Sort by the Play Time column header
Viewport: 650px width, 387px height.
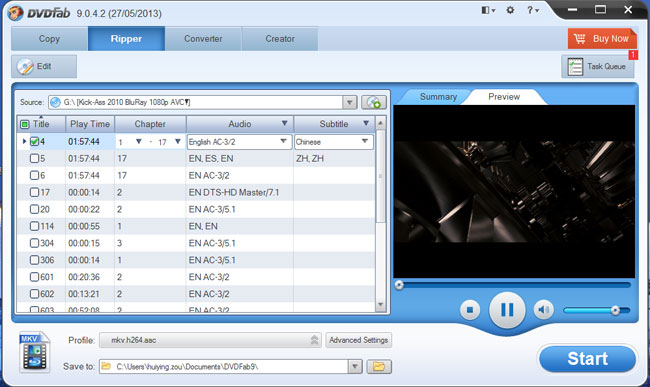click(90, 124)
